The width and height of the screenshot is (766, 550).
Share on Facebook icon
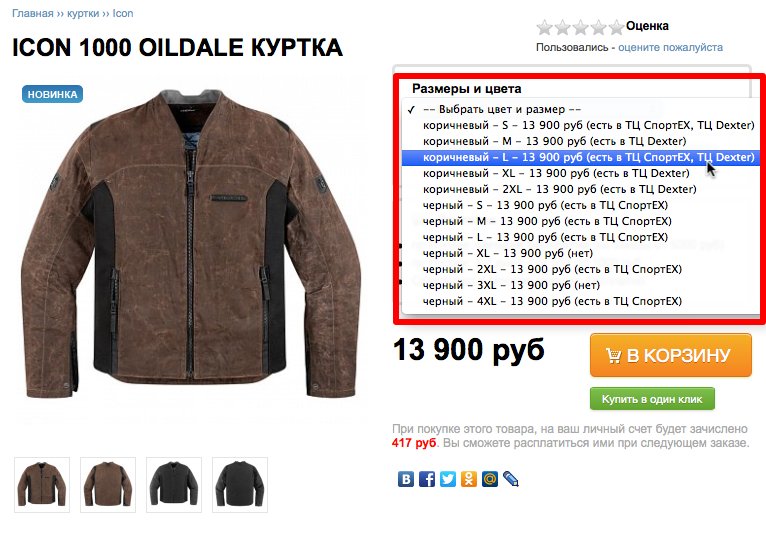(426, 479)
